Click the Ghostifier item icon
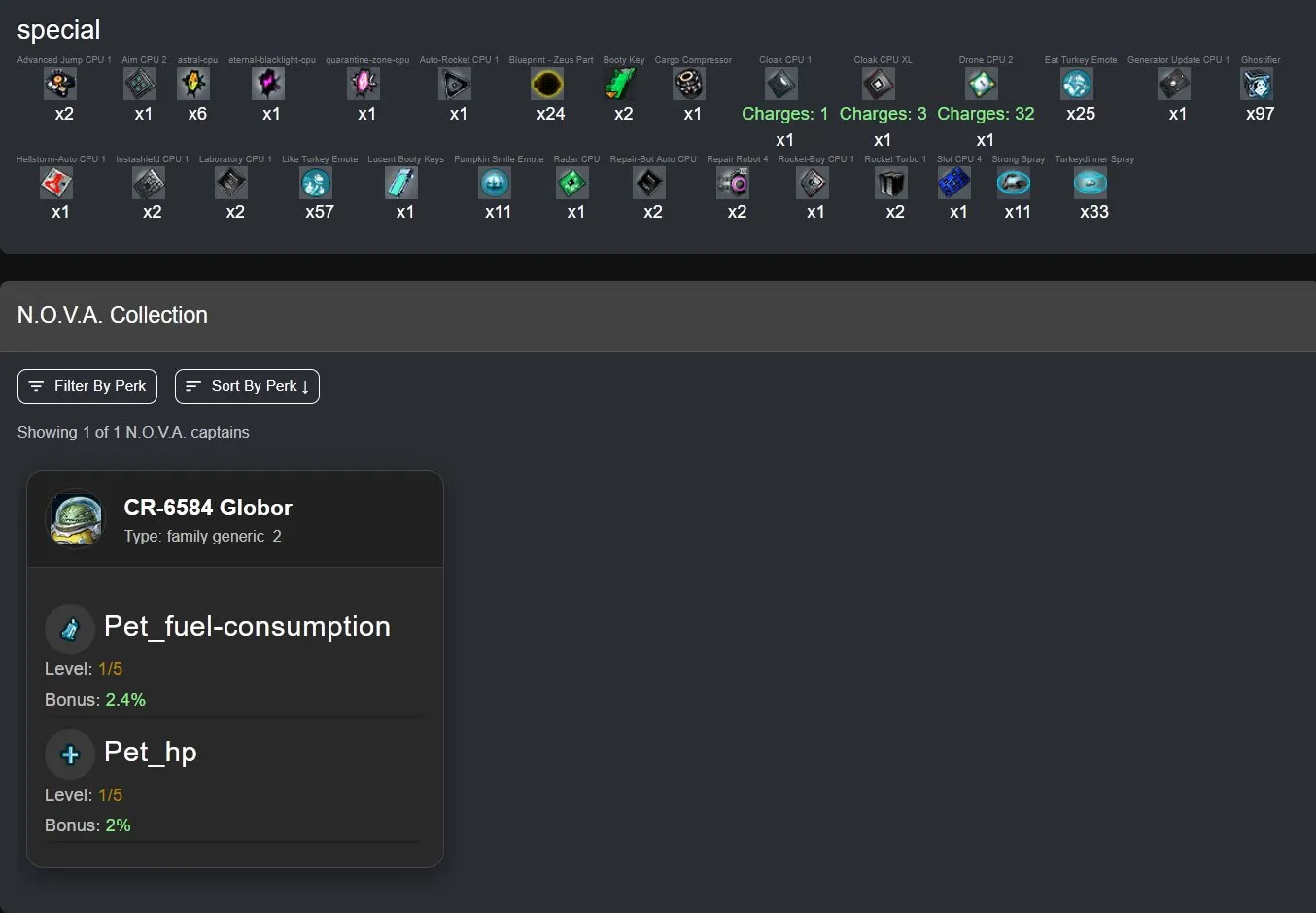 coord(1257,85)
